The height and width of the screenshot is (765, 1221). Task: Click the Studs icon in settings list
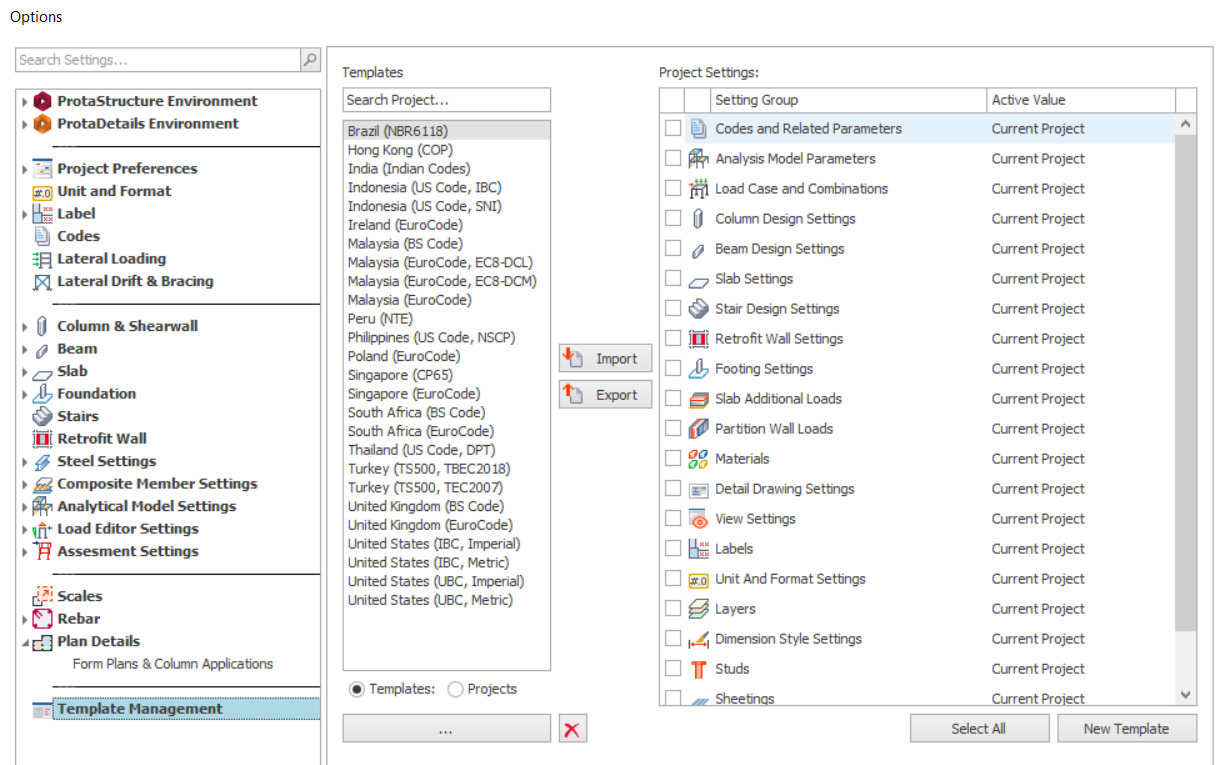pos(699,669)
